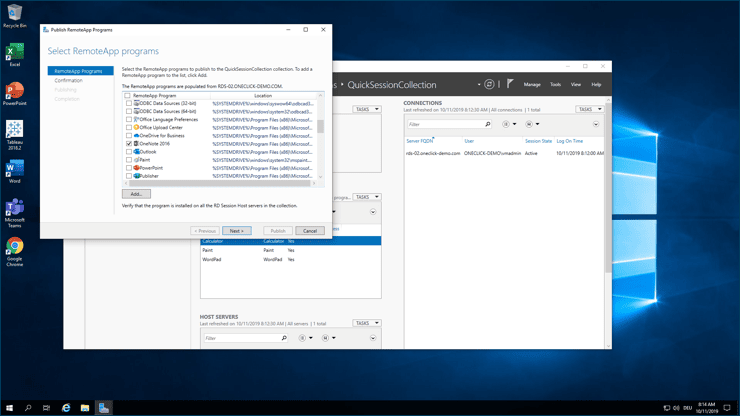Open Excel desktop shortcut
This screenshot has height=416, width=740.
[x=15, y=53]
